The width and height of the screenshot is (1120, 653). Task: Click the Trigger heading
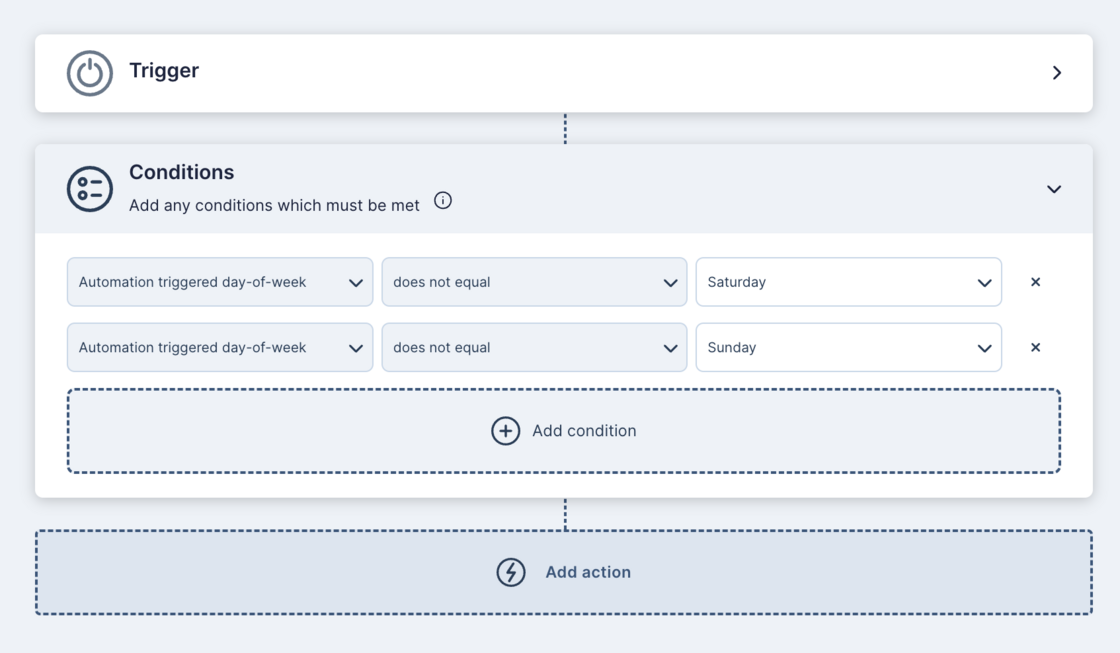164,71
